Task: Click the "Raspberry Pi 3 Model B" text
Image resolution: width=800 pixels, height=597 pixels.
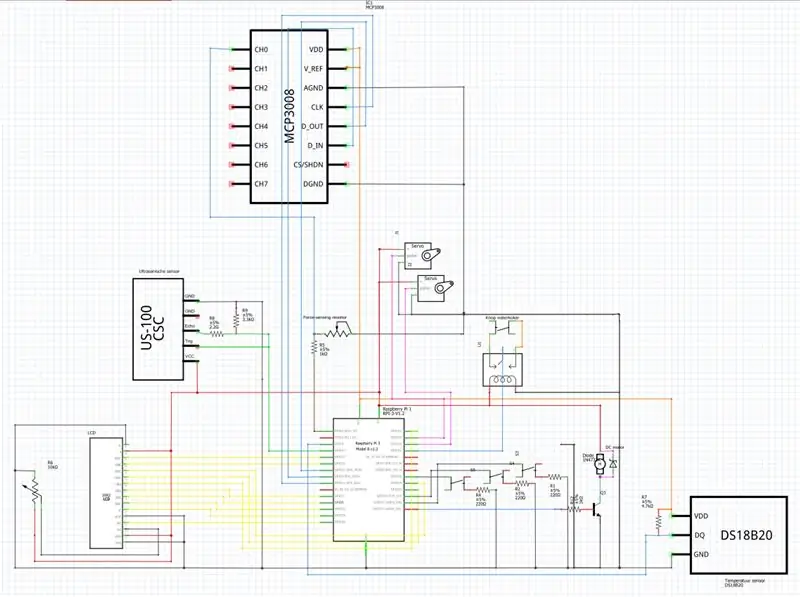Action: [367, 445]
